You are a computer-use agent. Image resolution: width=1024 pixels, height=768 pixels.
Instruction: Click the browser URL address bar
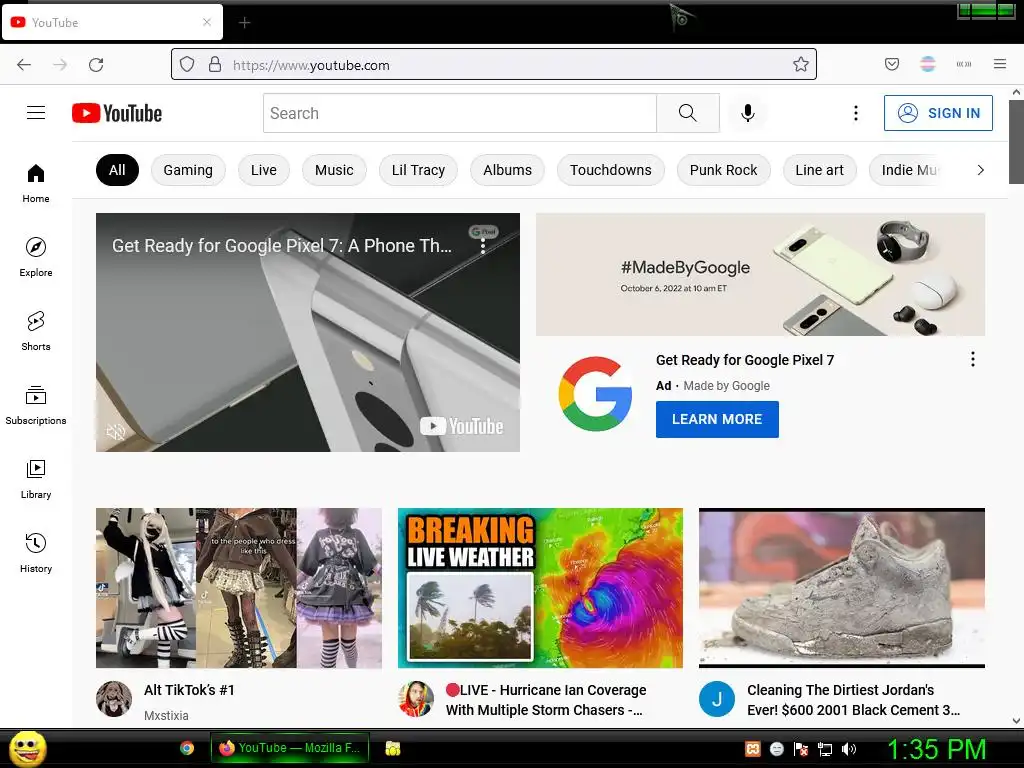(x=494, y=64)
